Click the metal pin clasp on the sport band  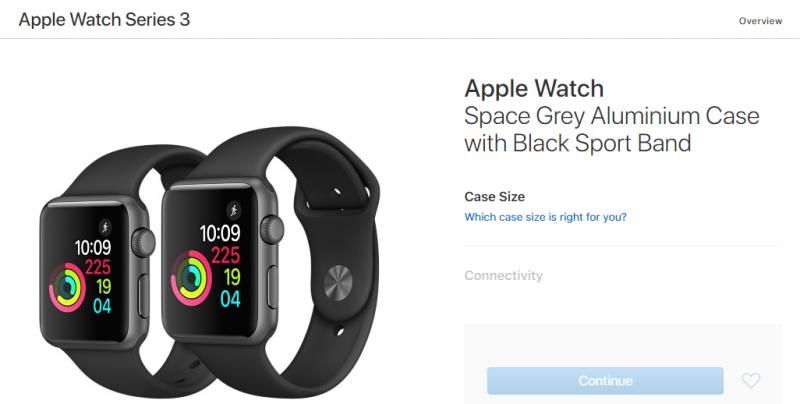pos(338,281)
